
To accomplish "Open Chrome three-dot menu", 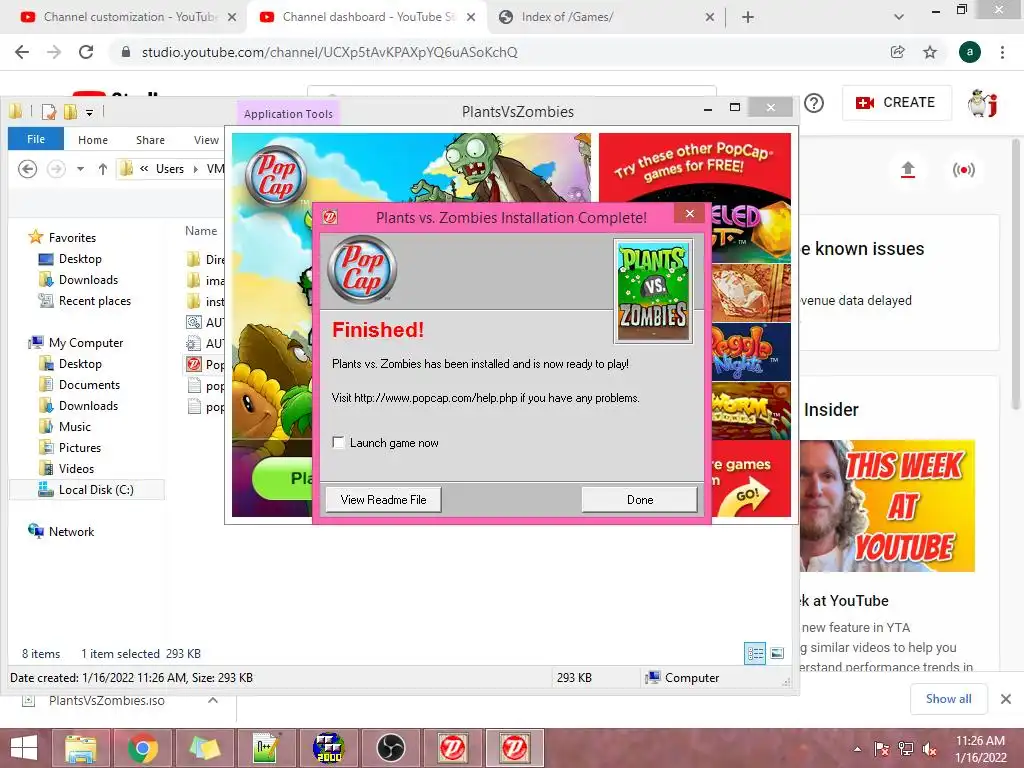I will coord(1002,52).
